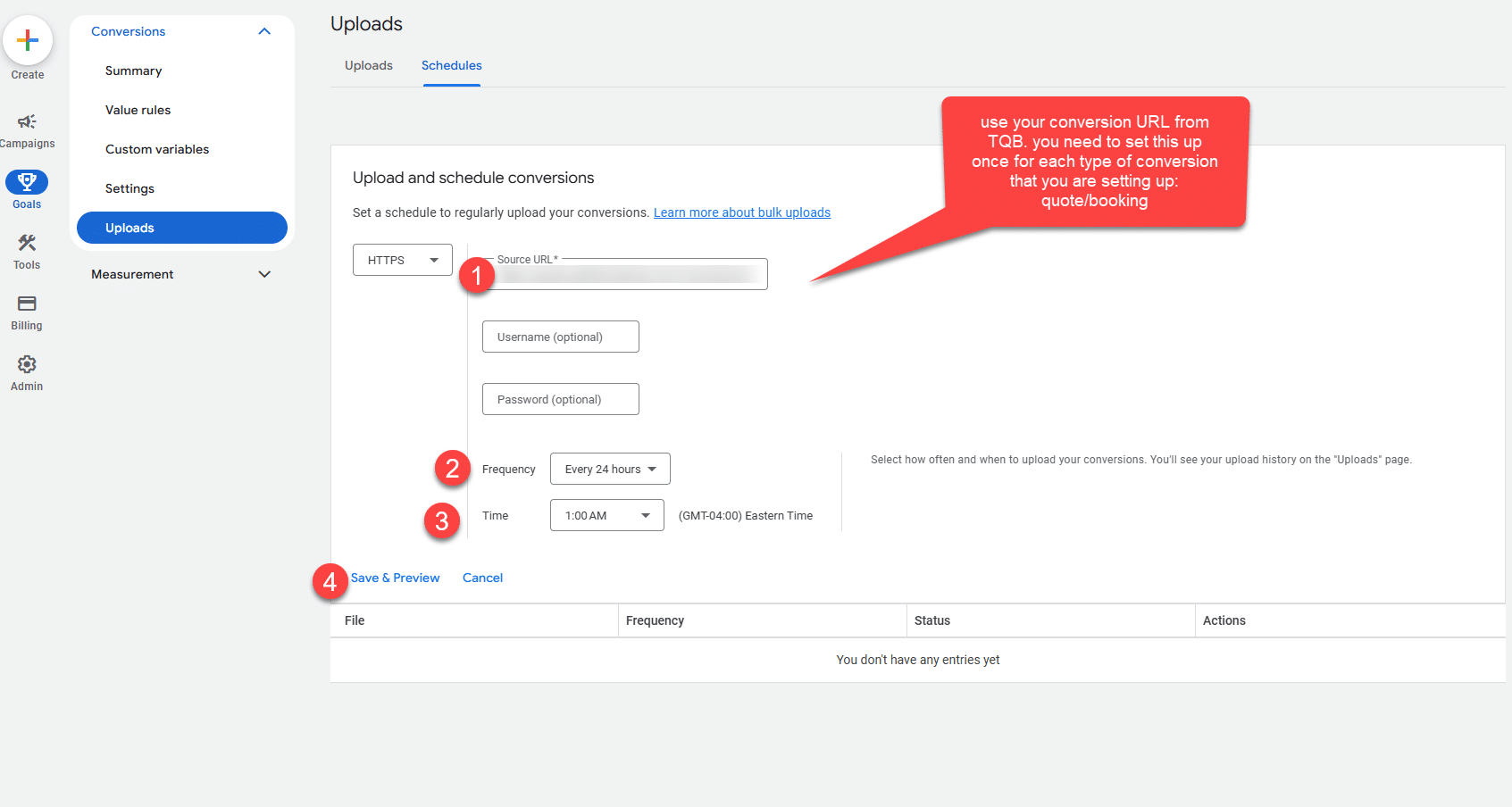Click Save & Preview

coord(396,578)
